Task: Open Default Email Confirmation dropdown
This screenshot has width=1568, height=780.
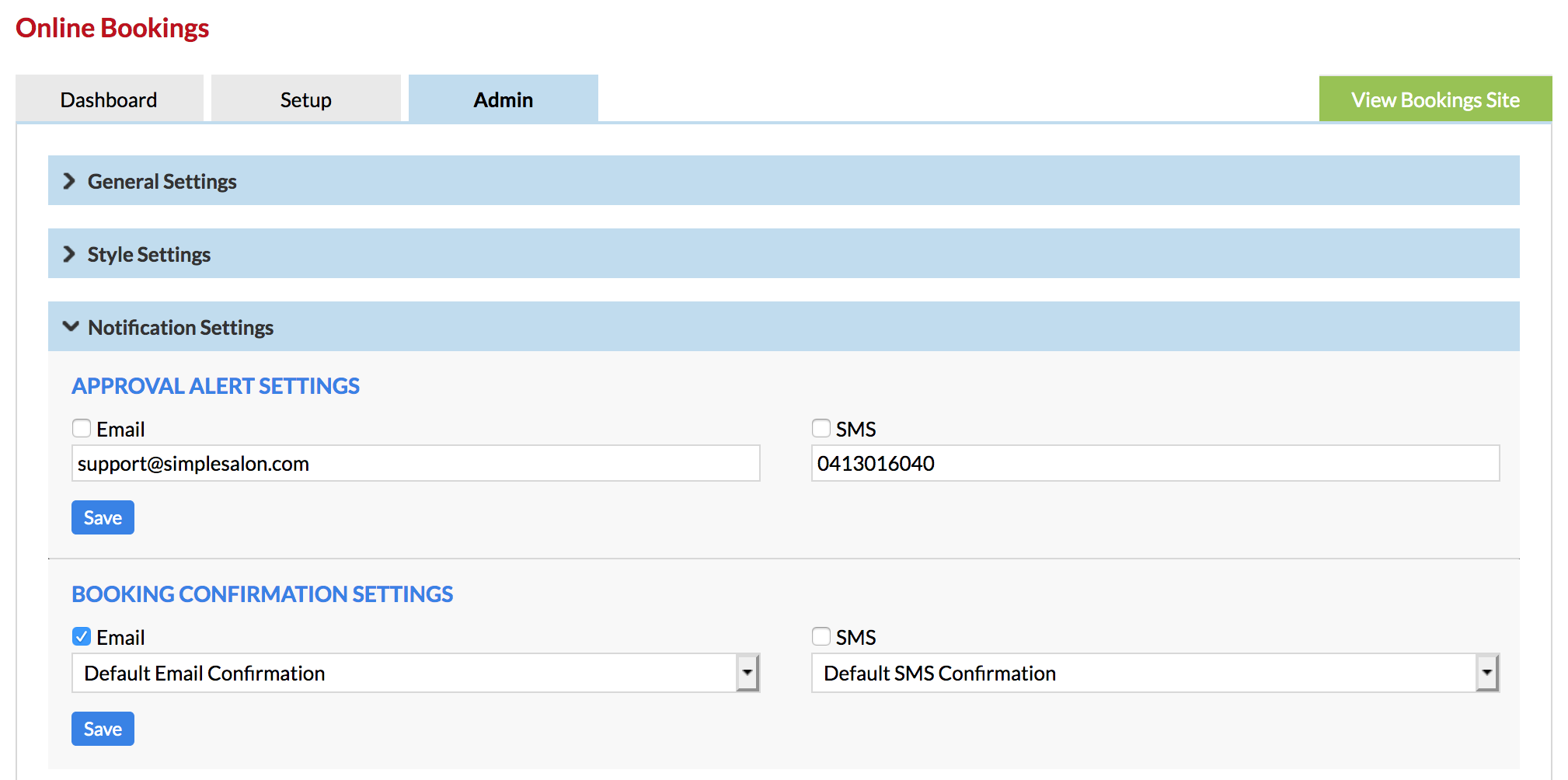Action: (416, 673)
